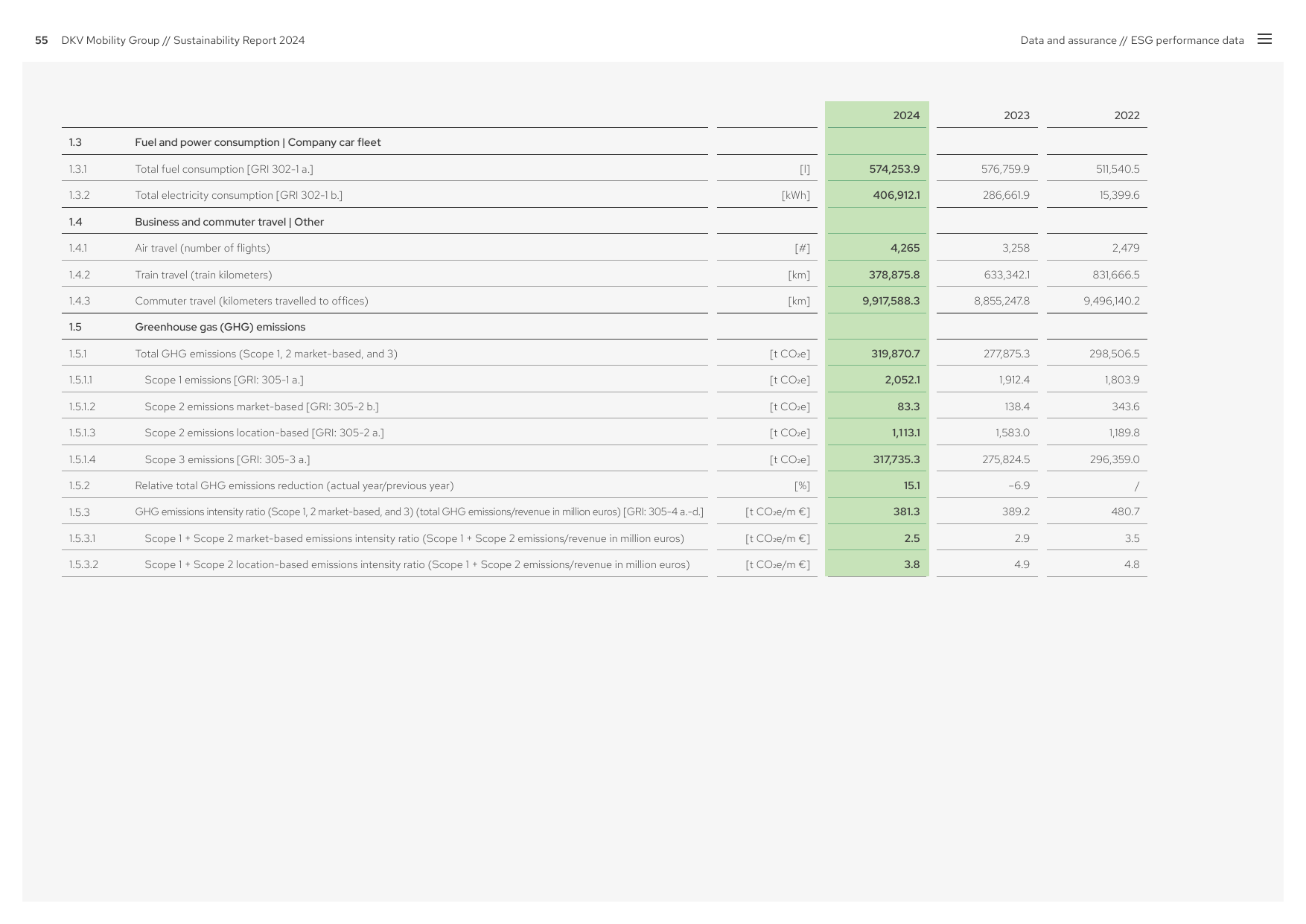
Task: Click 'Total fuel consumption [GRI 302-1 a.]' row label
Action: point(224,169)
